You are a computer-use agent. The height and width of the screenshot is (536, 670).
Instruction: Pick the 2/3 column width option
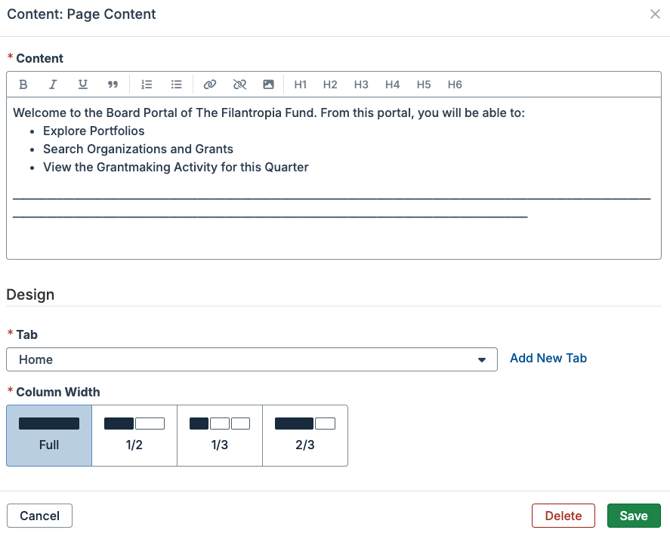coord(305,435)
